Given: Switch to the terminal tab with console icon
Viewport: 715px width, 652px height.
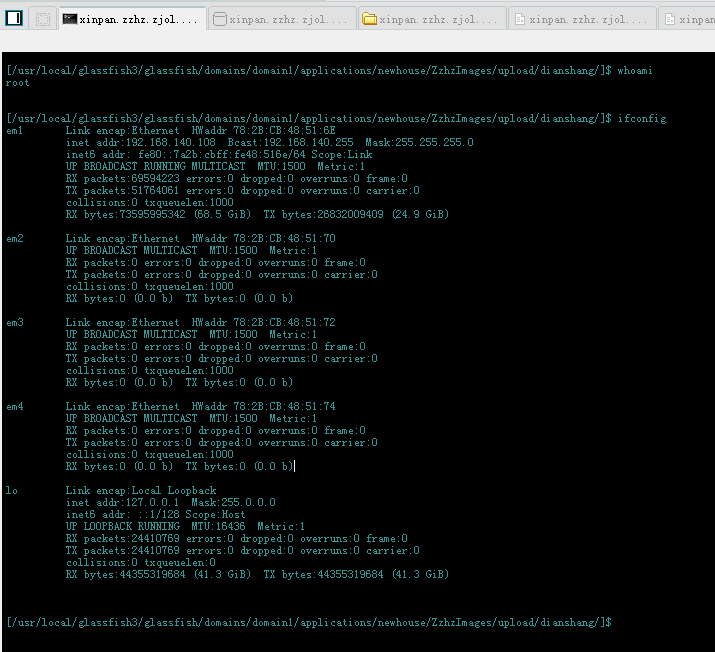Looking at the screenshot, I should pos(132,19).
